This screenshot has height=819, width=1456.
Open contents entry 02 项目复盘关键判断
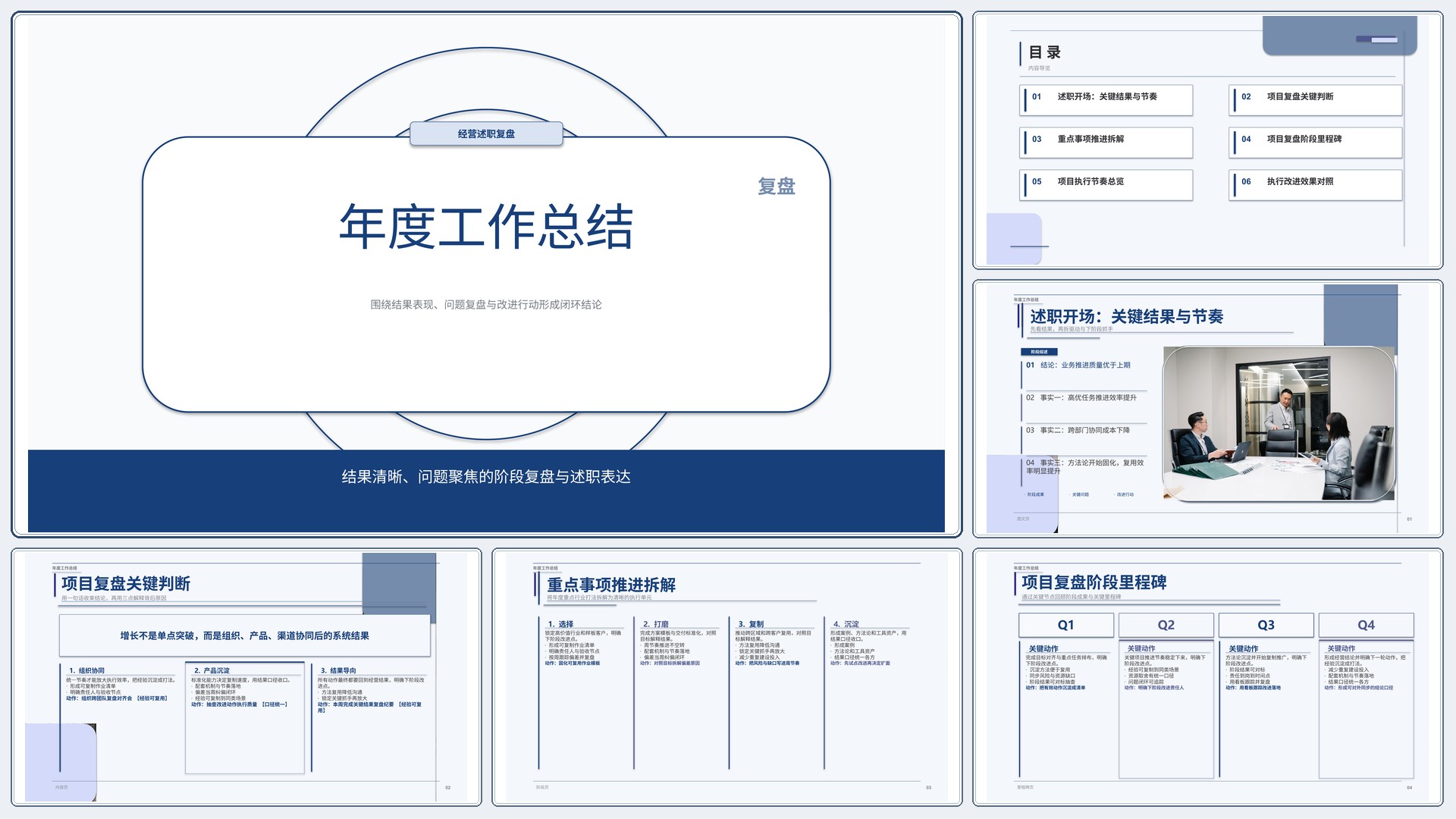coord(1316,100)
